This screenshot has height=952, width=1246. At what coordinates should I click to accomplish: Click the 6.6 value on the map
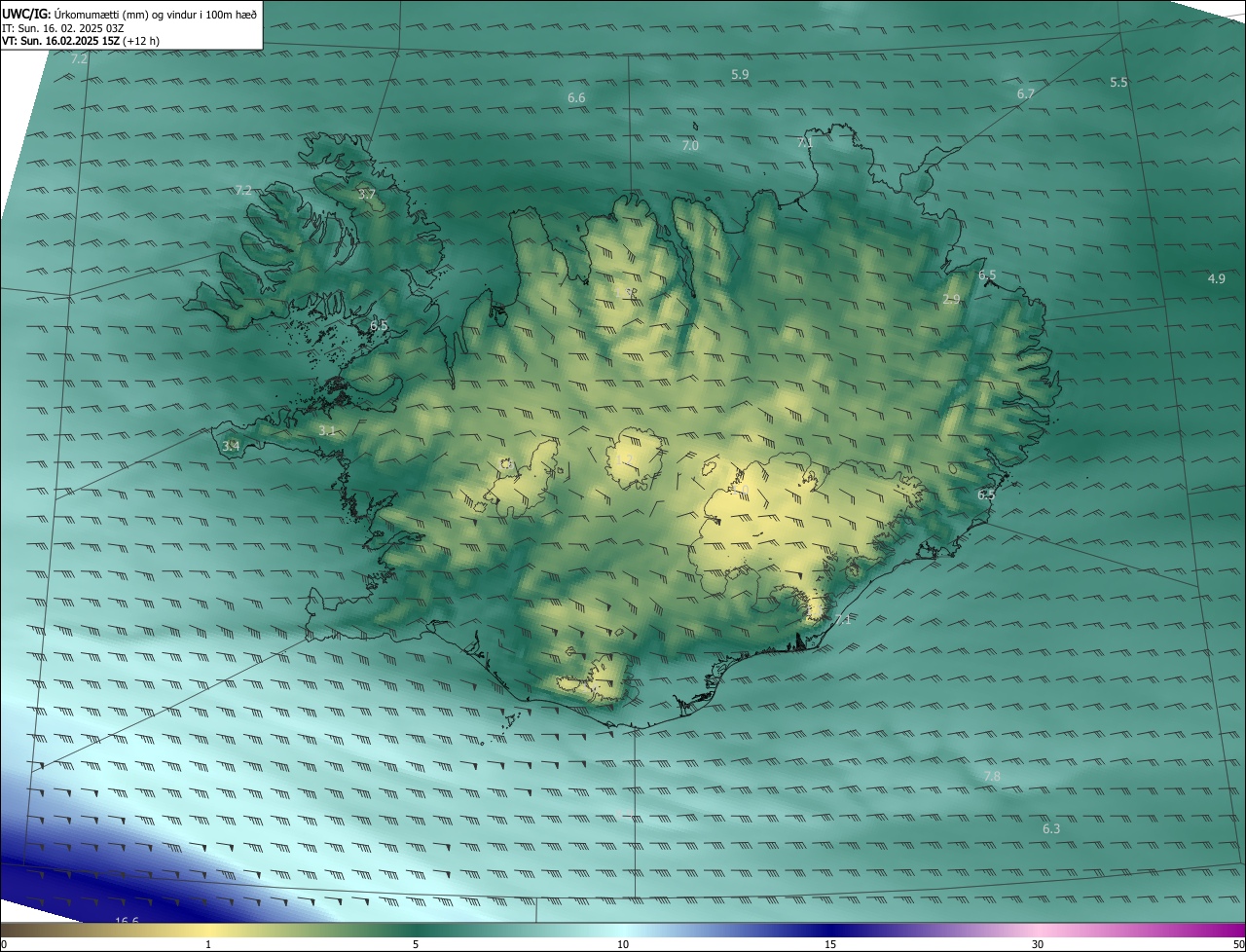576,97
